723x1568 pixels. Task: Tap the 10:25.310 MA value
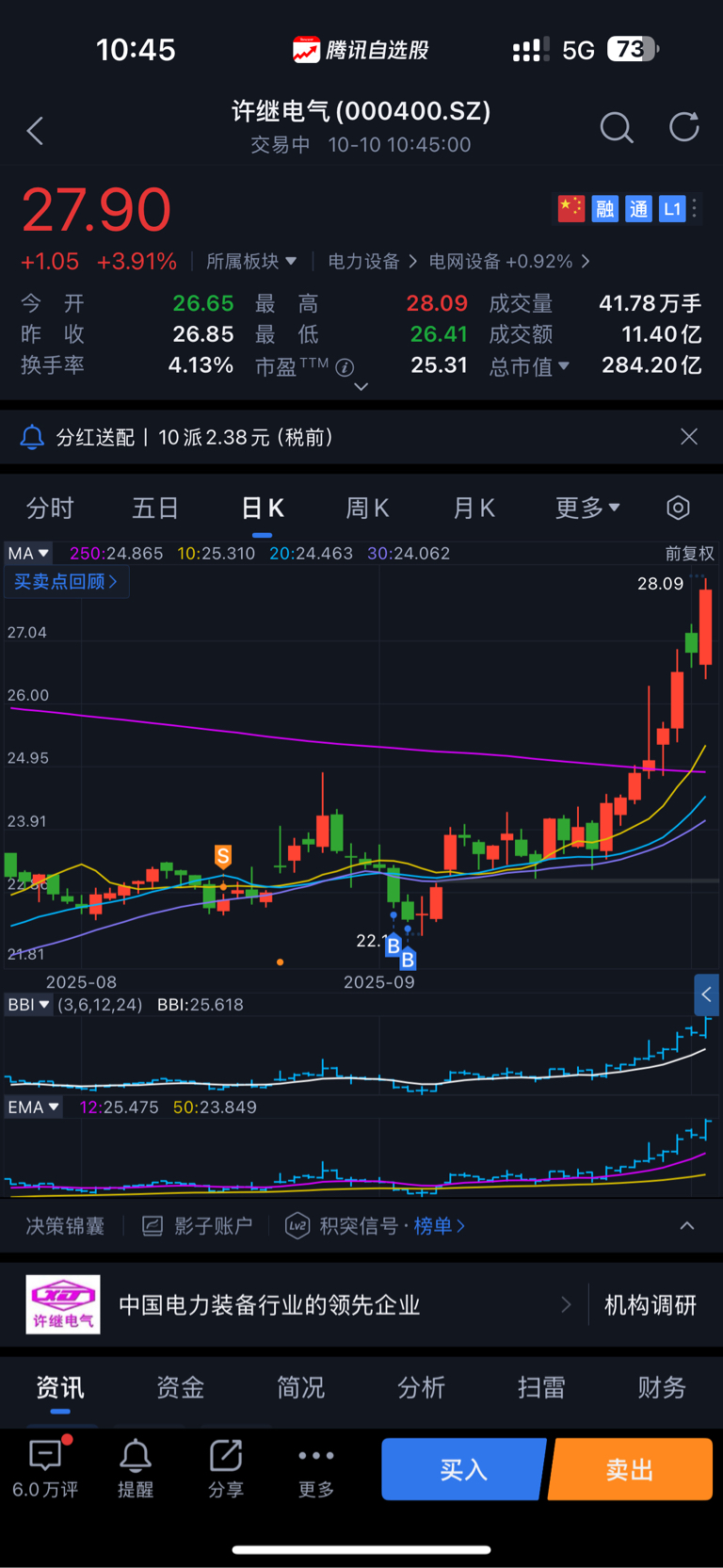point(217,553)
